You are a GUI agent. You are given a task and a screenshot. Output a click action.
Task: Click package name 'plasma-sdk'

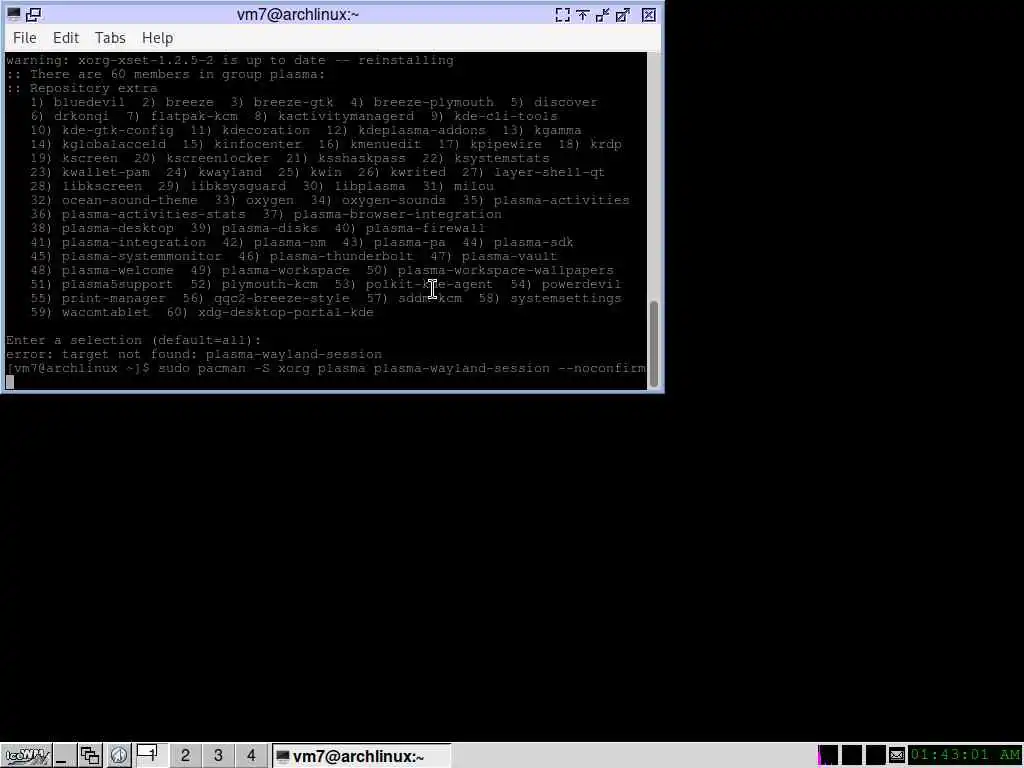[x=534, y=243]
